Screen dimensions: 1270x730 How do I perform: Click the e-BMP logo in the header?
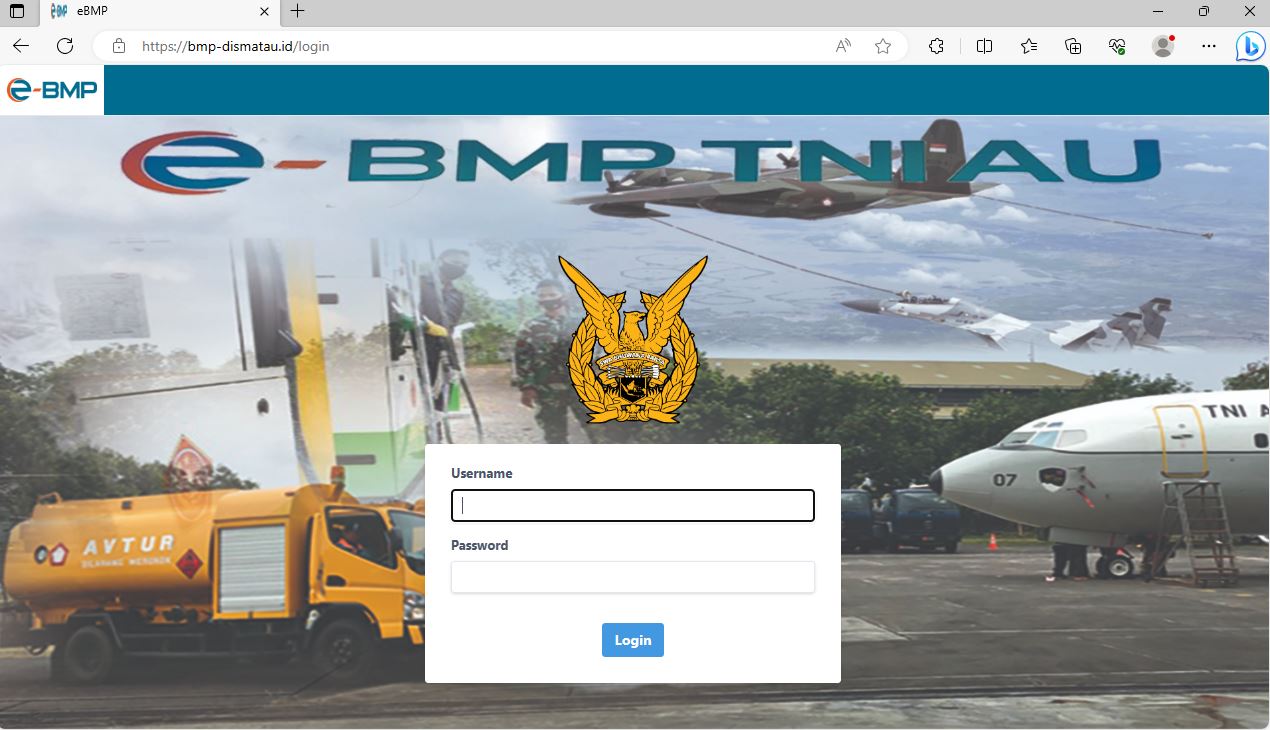[x=52, y=90]
